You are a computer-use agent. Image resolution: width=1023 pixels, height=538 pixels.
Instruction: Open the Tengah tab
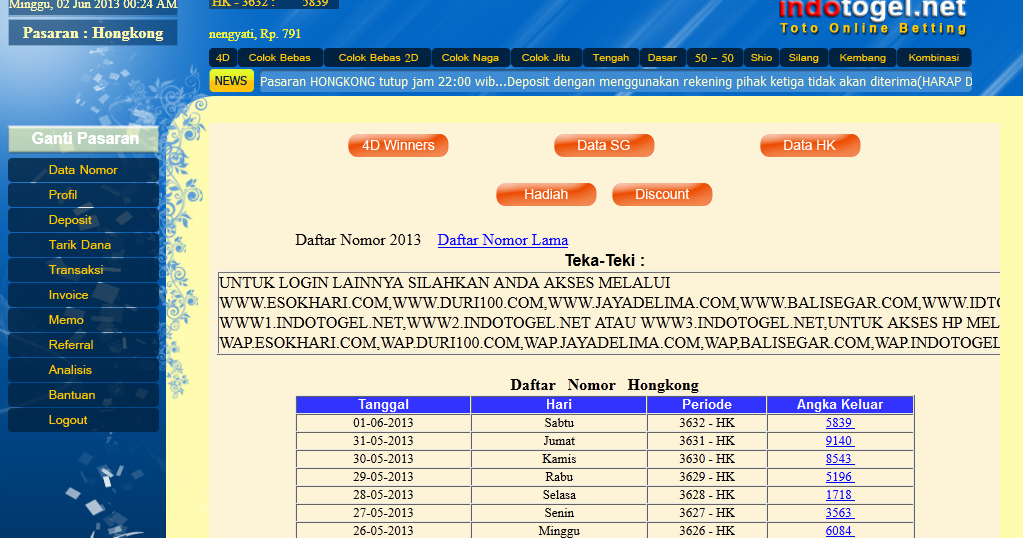(x=611, y=58)
